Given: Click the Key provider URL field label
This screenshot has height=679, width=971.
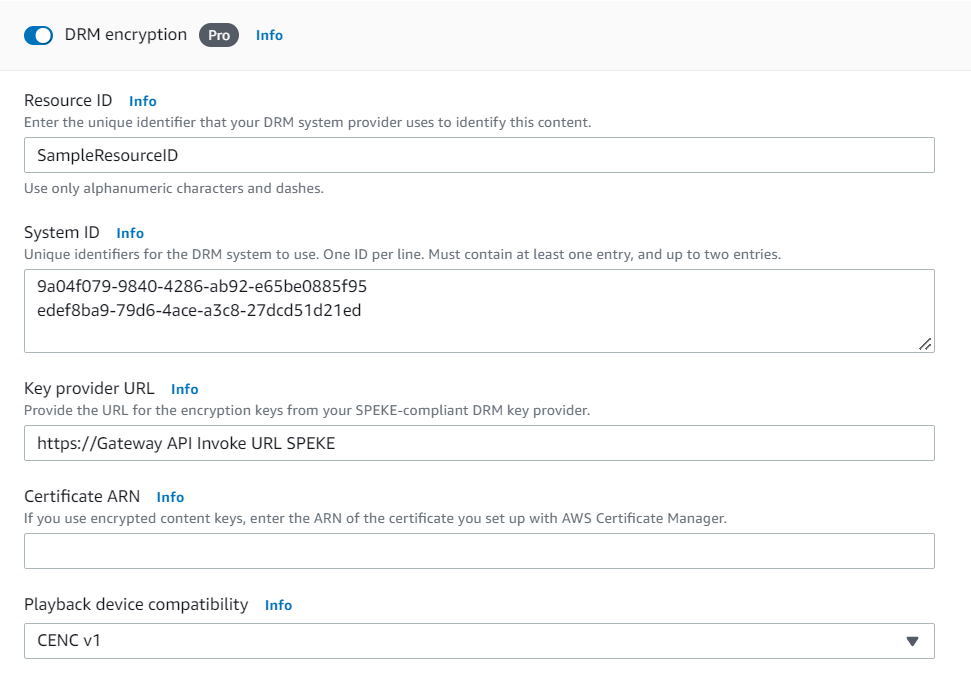Looking at the screenshot, I should tap(89, 389).
